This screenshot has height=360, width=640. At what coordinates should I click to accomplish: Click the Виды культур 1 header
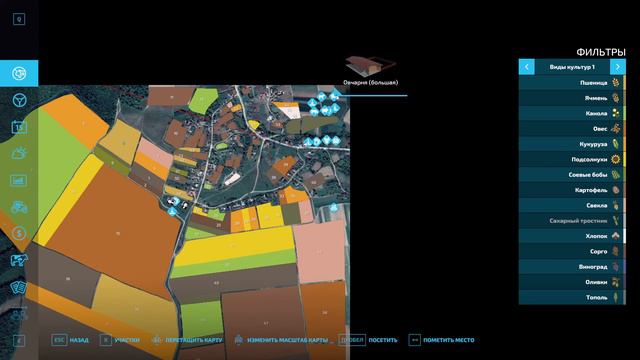(x=572, y=67)
